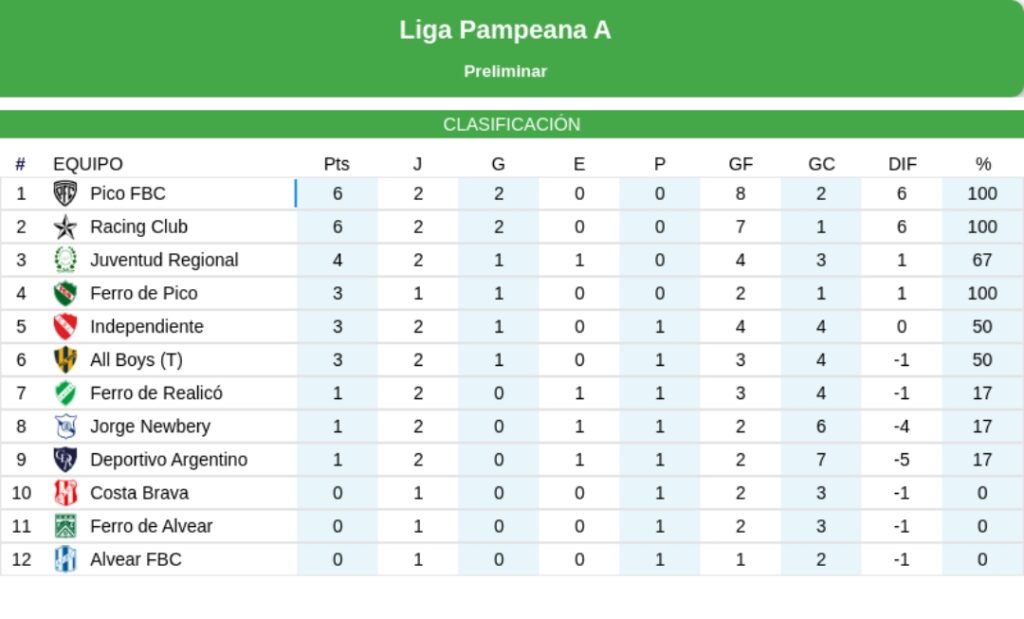
Task: Open the Juventud Regional team link
Action: coord(164,260)
